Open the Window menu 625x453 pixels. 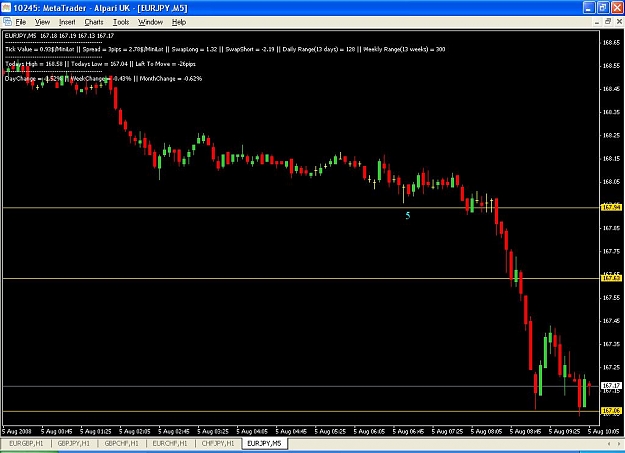(x=150, y=22)
